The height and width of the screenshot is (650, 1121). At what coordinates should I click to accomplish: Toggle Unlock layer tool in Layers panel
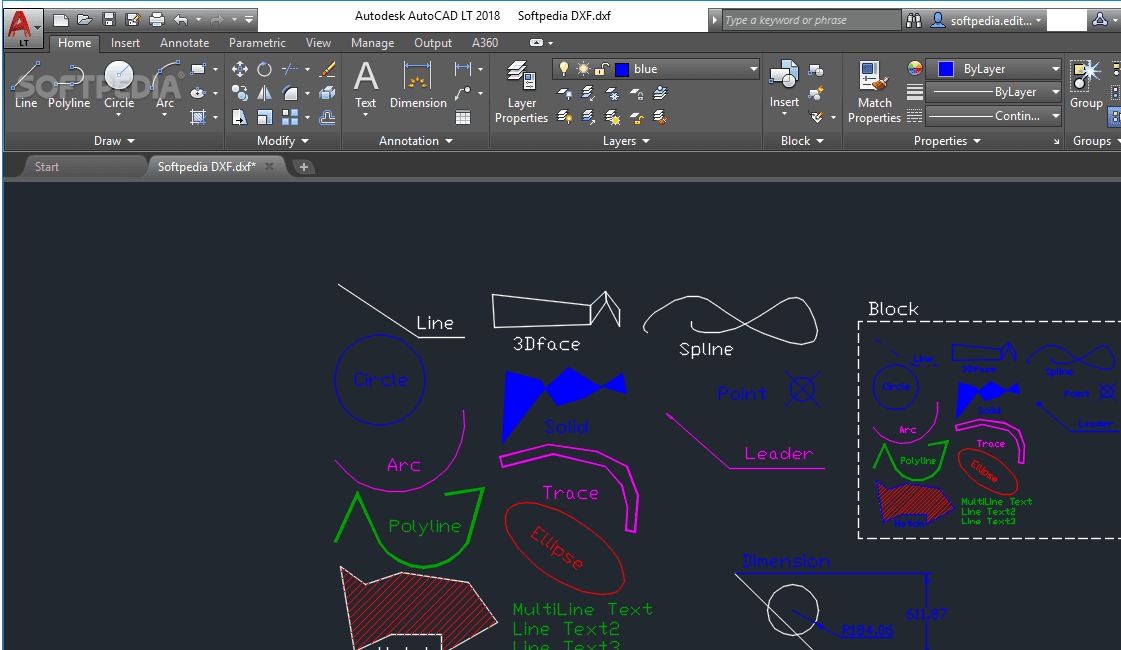point(636,117)
